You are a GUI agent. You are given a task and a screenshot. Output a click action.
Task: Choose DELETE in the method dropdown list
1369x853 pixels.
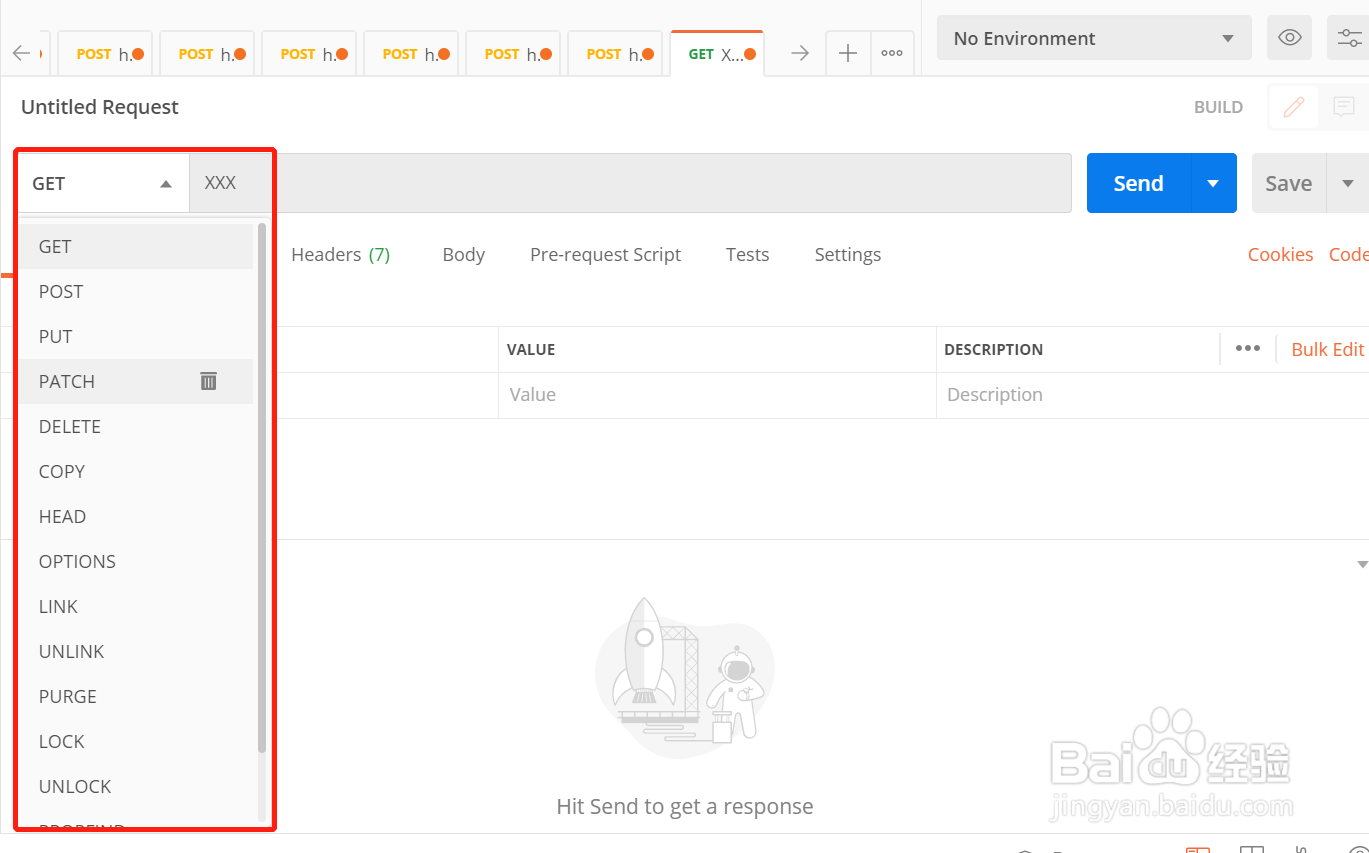(x=70, y=427)
